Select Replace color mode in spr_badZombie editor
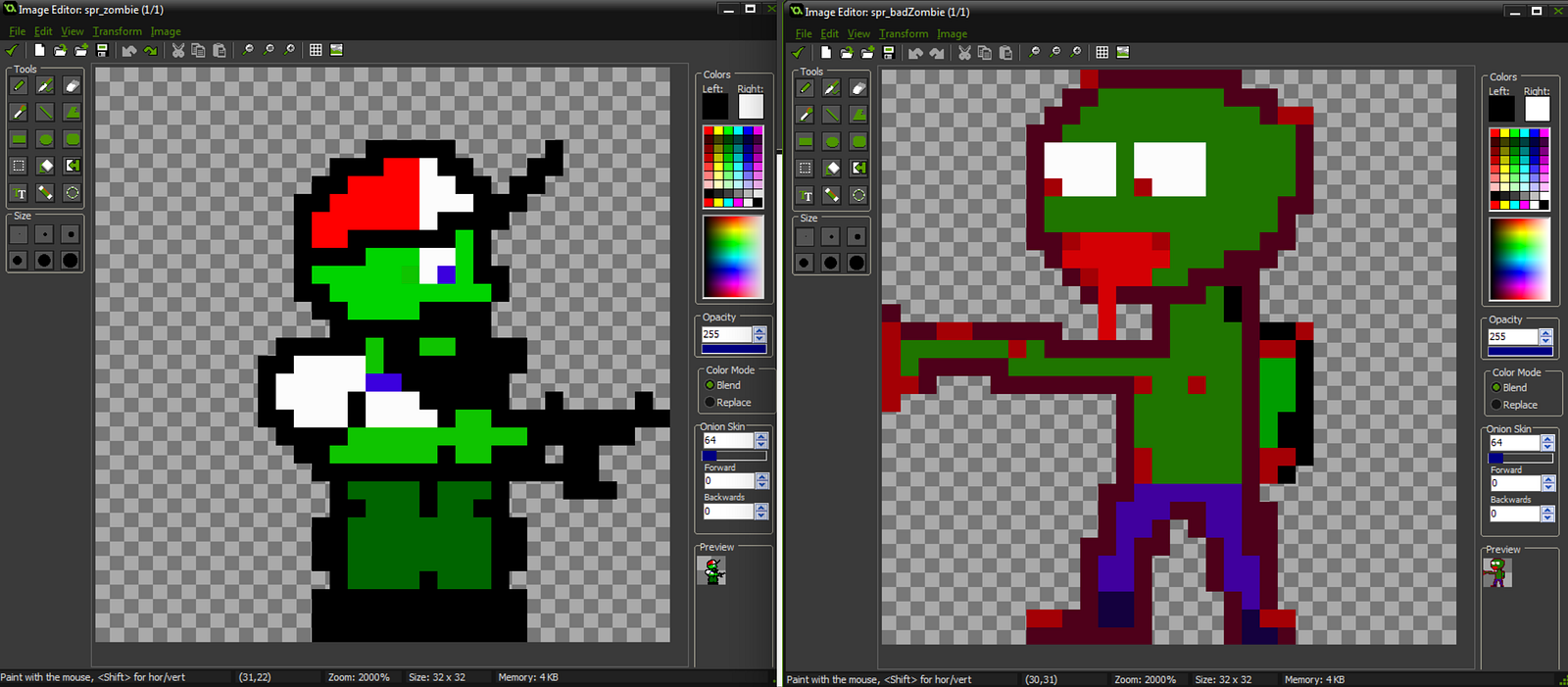Viewport: 1568px width, 687px height. pyautogui.click(x=1496, y=405)
